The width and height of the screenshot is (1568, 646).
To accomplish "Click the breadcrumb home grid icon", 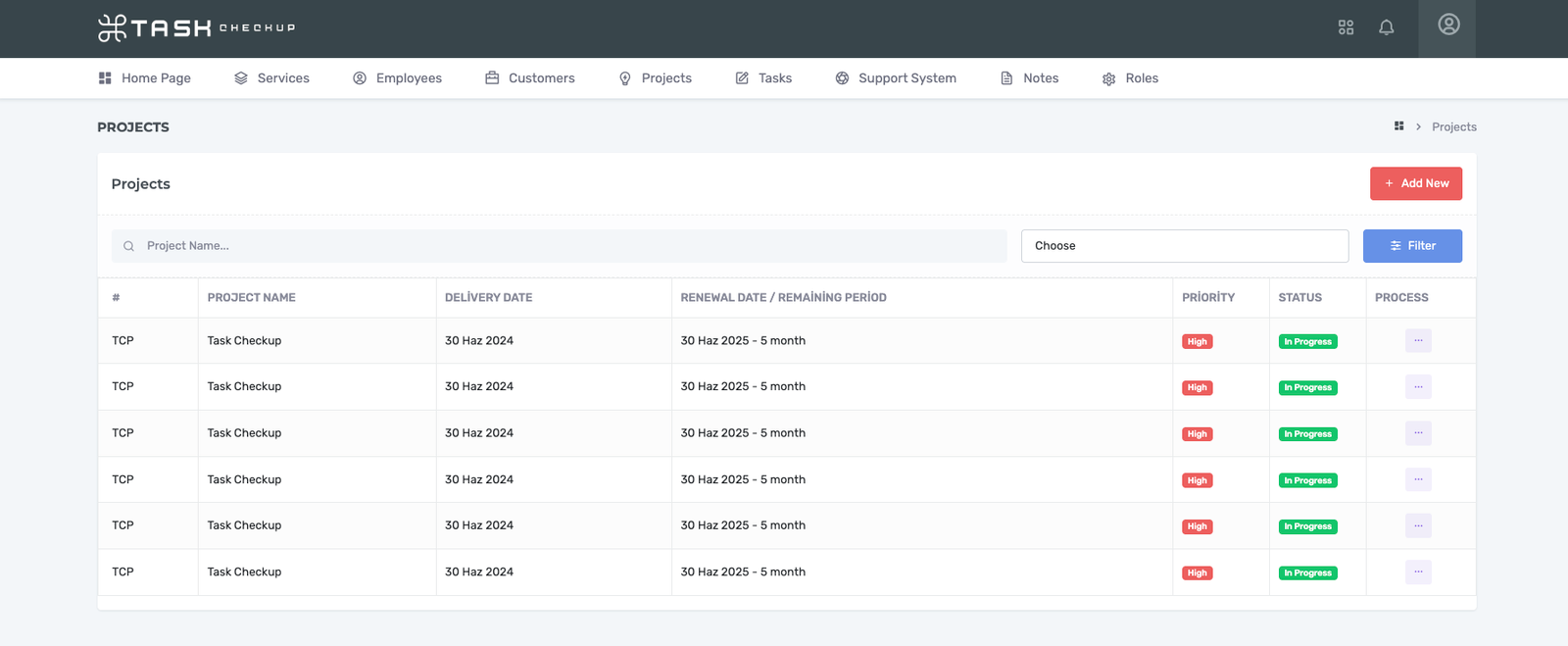I will coord(1398,126).
